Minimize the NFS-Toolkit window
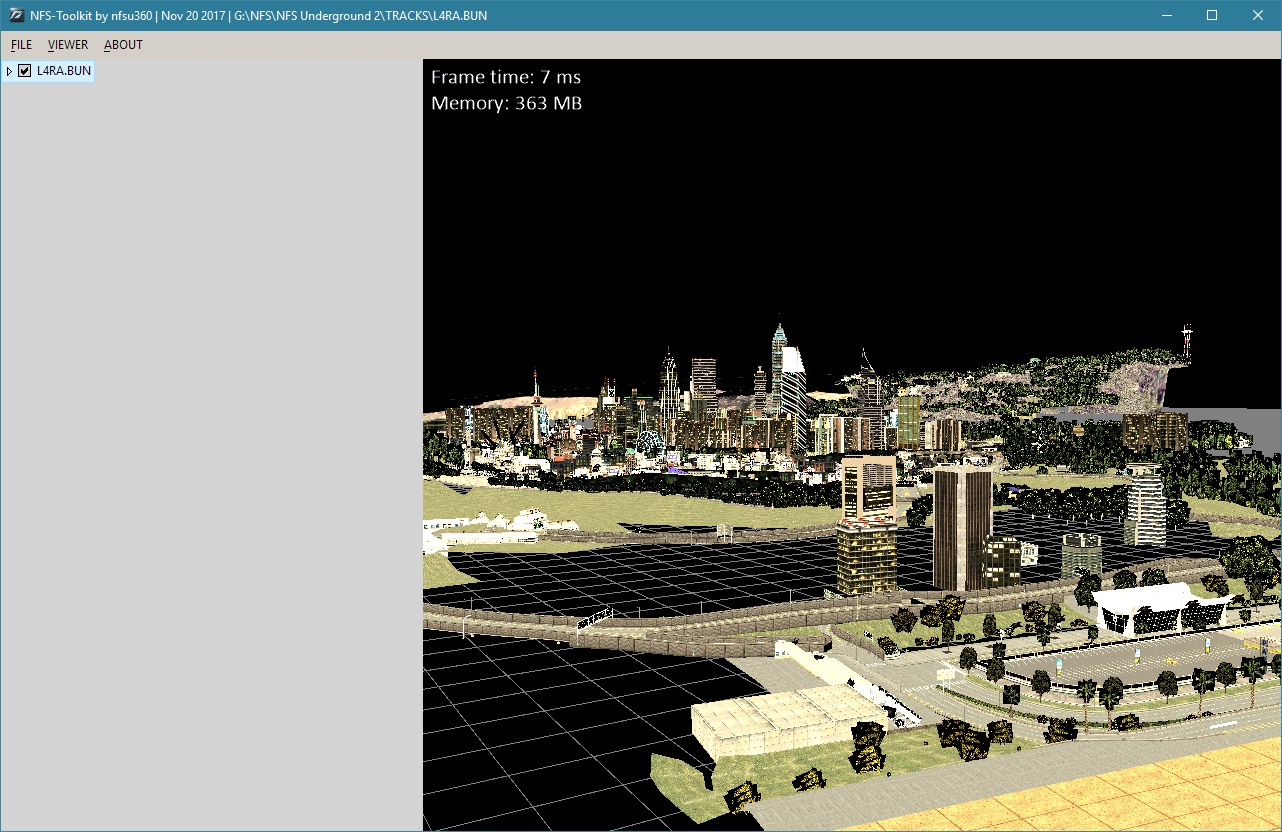Viewport: 1282px width, 832px height. coord(1166,15)
